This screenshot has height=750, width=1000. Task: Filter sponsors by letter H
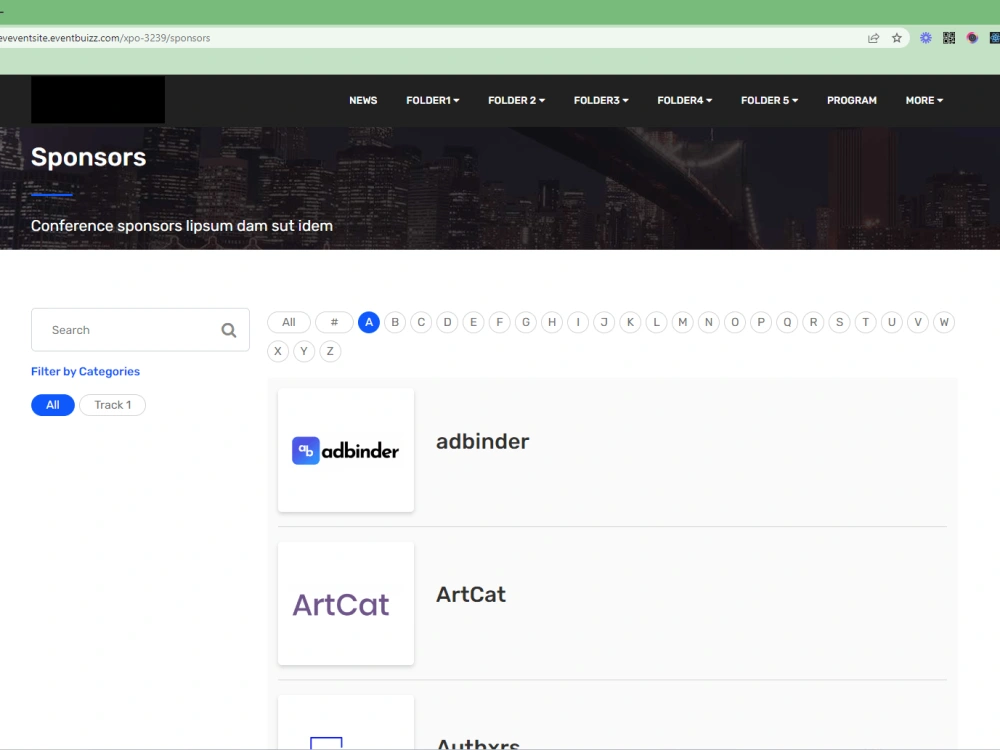552,322
